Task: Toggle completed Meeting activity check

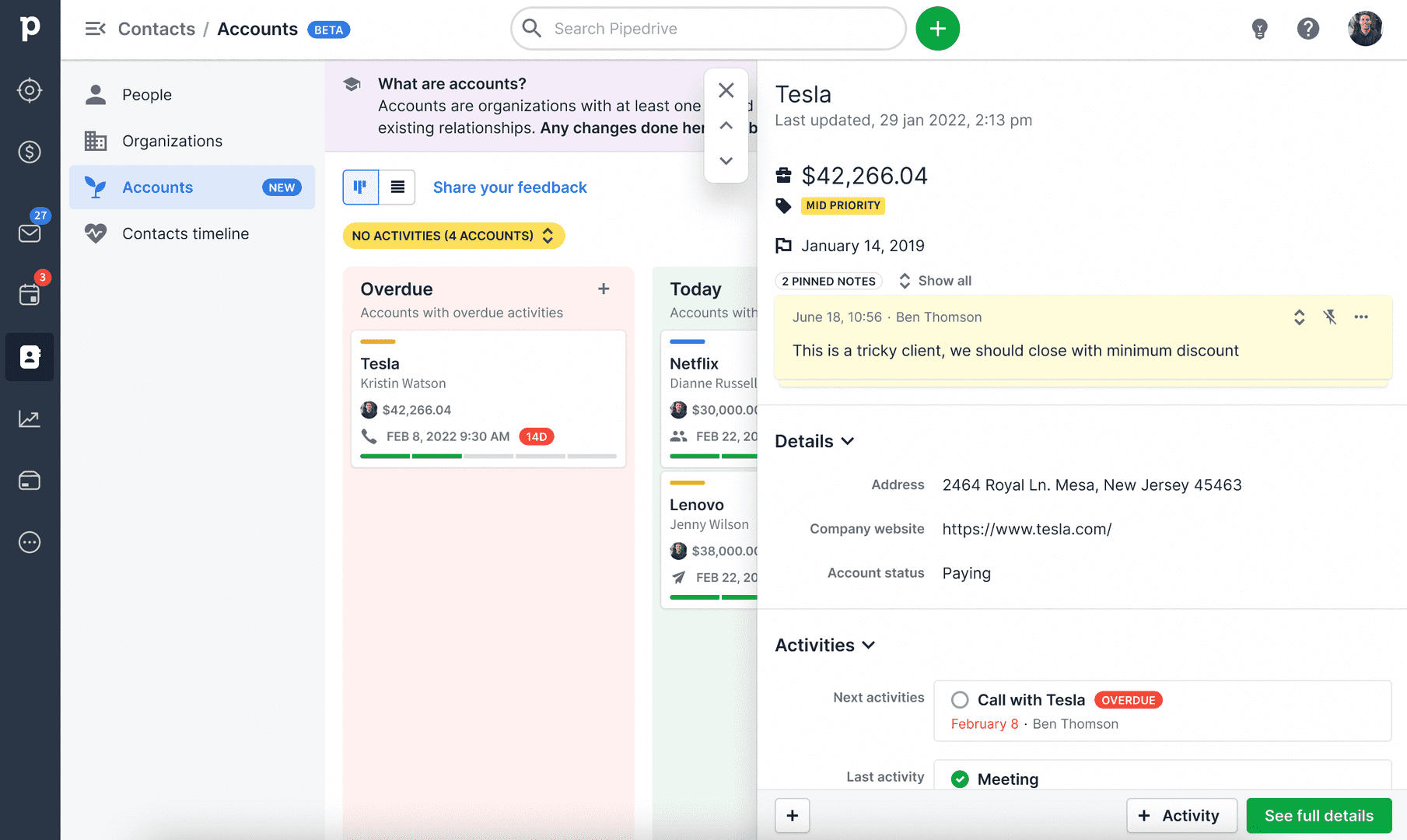Action: point(960,779)
